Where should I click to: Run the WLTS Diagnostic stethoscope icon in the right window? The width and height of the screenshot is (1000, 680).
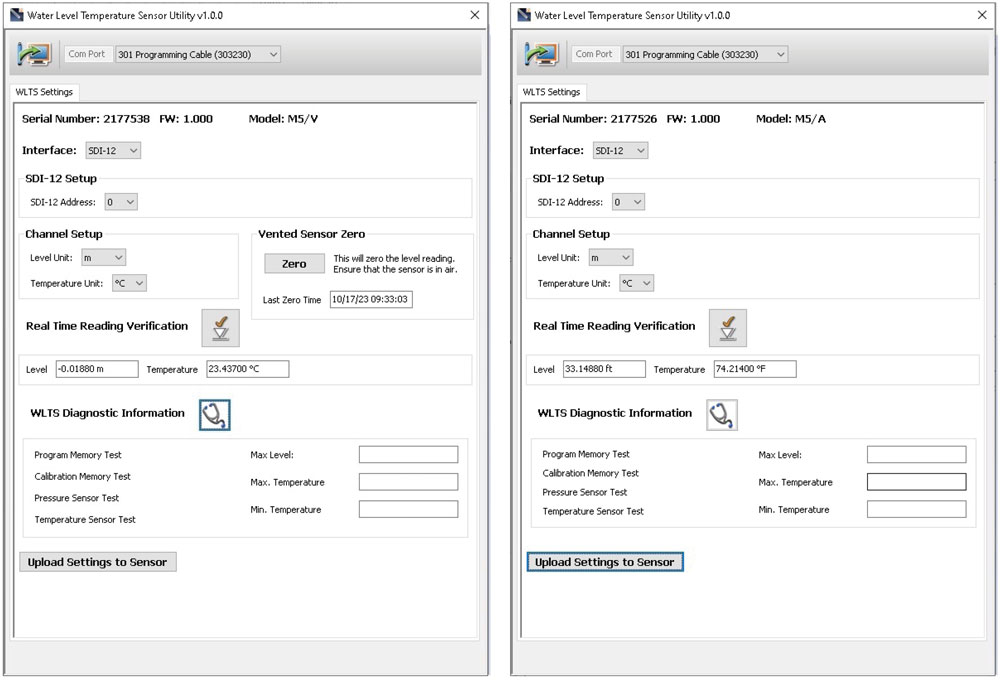pyautogui.click(x=723, y=413)
